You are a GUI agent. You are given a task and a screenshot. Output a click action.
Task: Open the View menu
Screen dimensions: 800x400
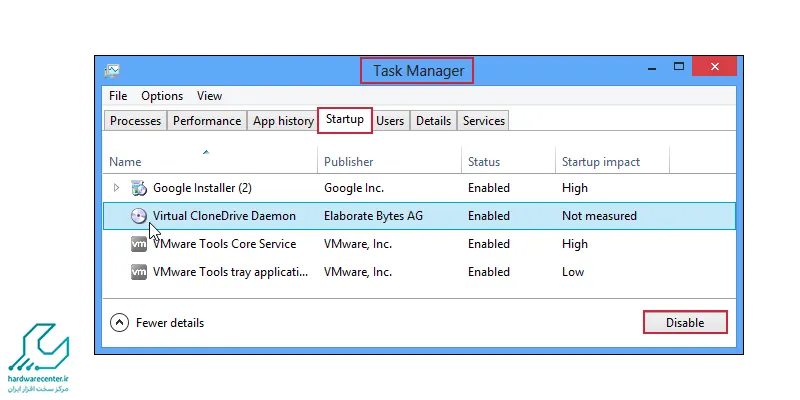coord(209,96)
